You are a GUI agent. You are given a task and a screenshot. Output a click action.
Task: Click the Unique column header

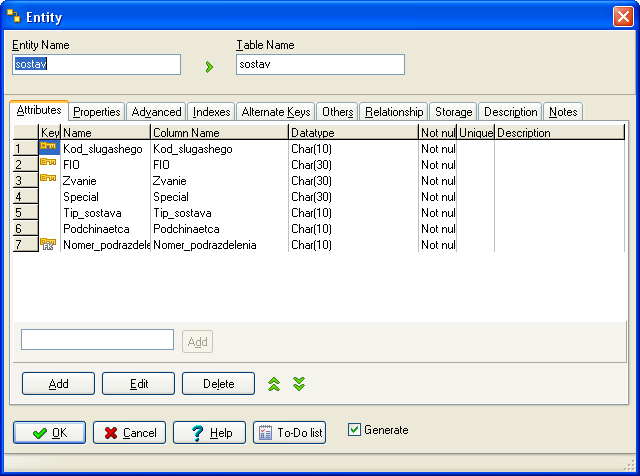[x=476, y=133]
